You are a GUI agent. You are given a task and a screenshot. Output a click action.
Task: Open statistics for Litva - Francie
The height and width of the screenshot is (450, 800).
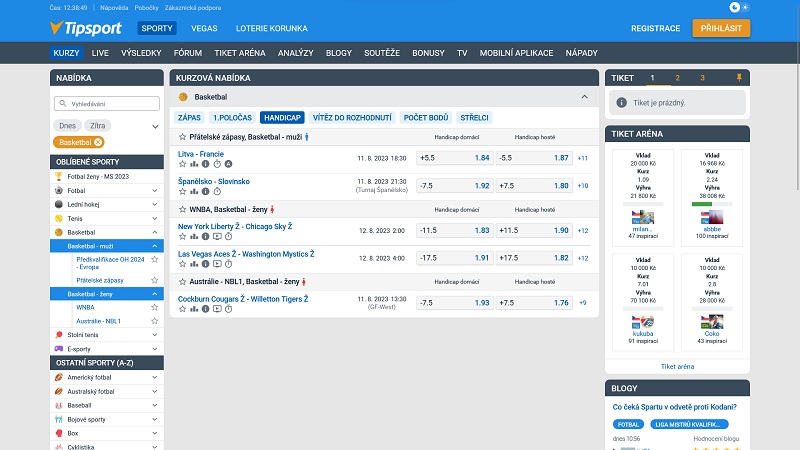pyautogui.click(x=194, y=164)
